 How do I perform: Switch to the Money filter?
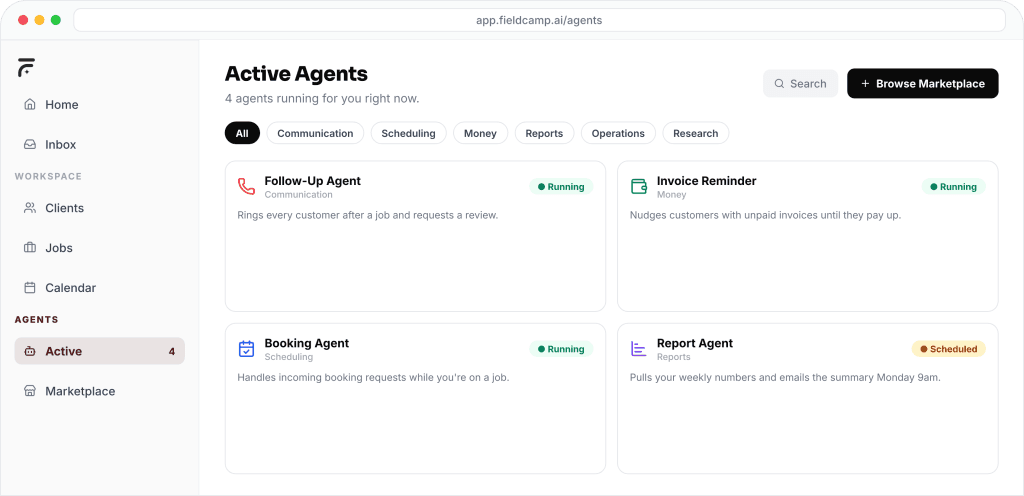[x=480, y=133]
